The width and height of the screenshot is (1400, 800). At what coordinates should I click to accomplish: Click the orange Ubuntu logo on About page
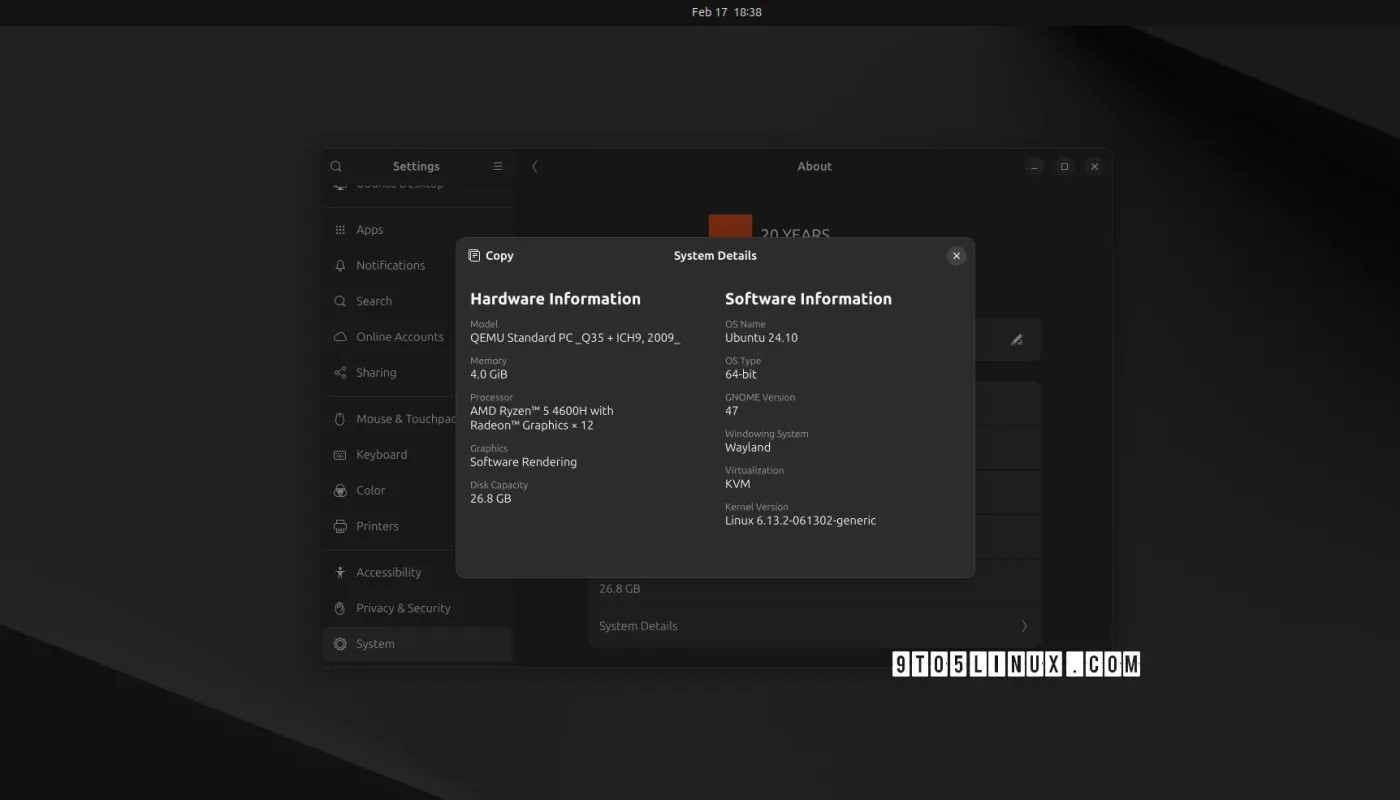click(x=730, y=226)
